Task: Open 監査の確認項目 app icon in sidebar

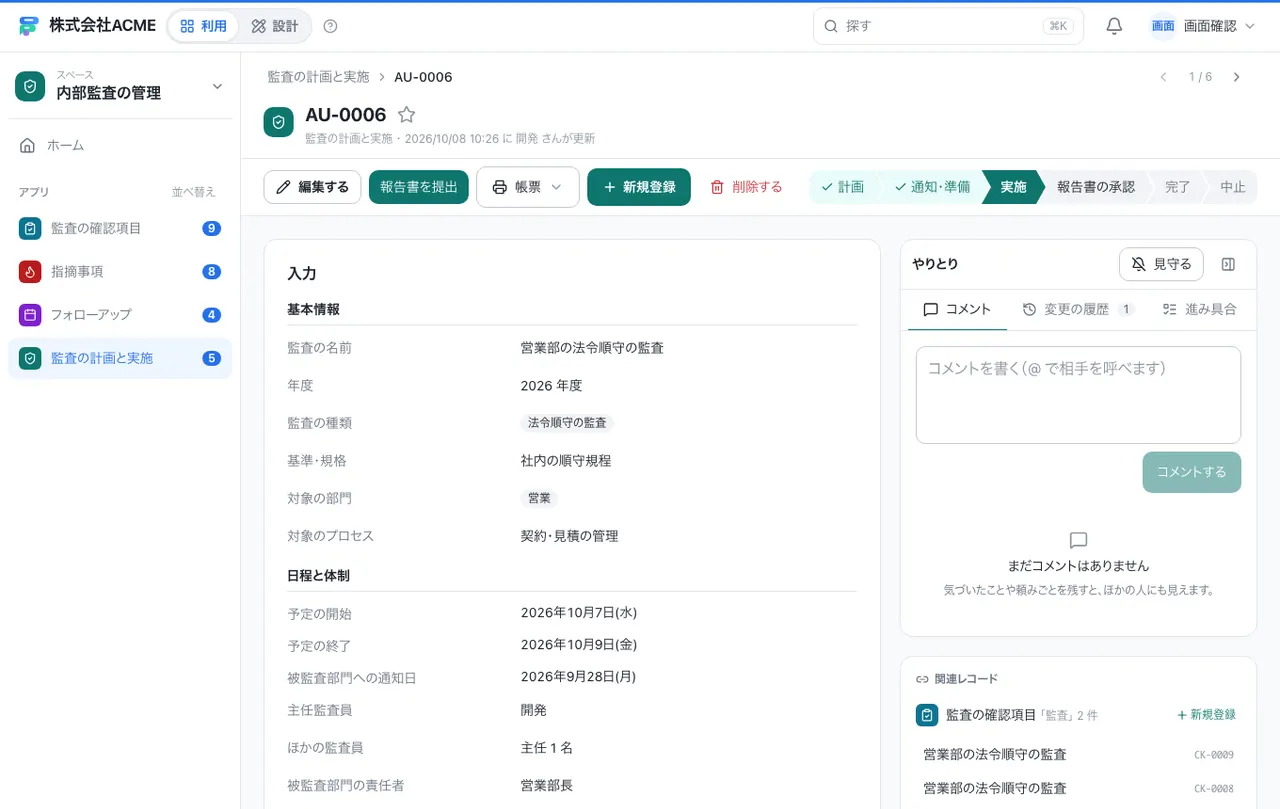Action: (x=30, y=228)
